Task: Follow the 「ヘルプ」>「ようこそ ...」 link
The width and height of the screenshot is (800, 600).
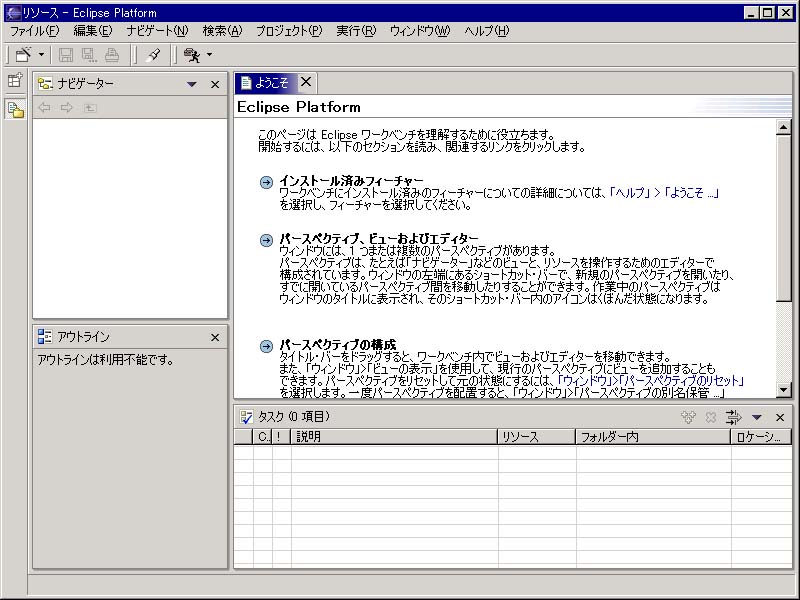Action: tap(665, 193)
